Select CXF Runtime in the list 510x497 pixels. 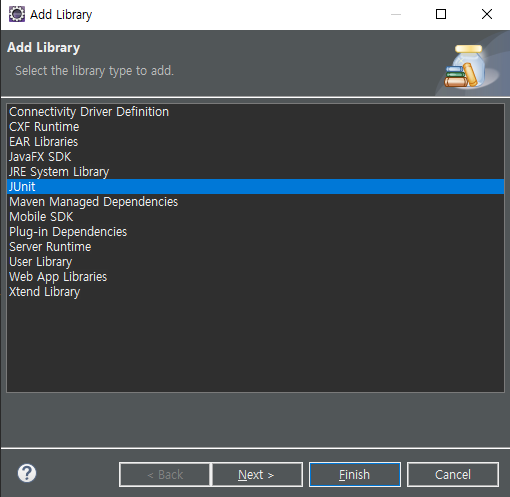255,127
